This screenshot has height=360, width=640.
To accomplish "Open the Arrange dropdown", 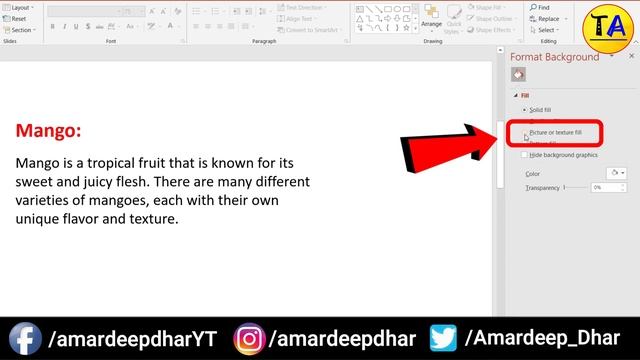I will point(431,19).
